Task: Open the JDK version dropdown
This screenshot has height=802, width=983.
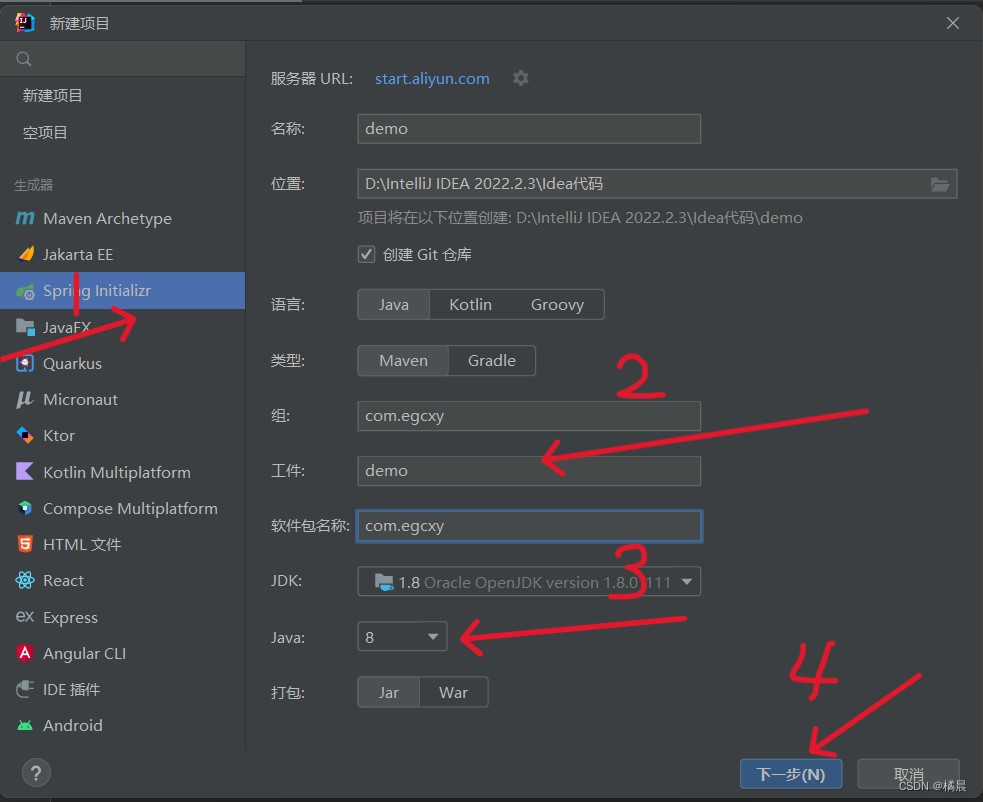Action: click(x=528, y=582)
